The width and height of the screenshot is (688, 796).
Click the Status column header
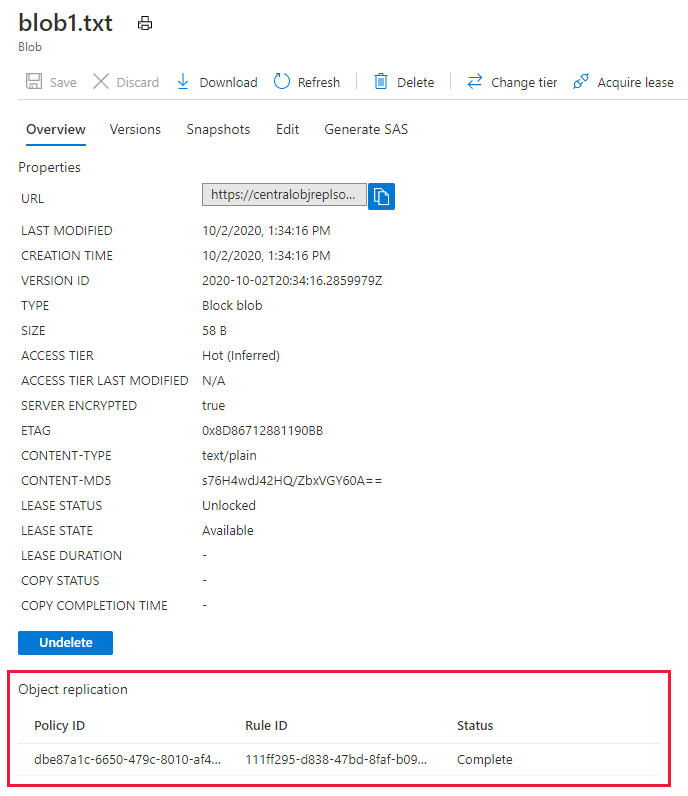pos(475,726)
